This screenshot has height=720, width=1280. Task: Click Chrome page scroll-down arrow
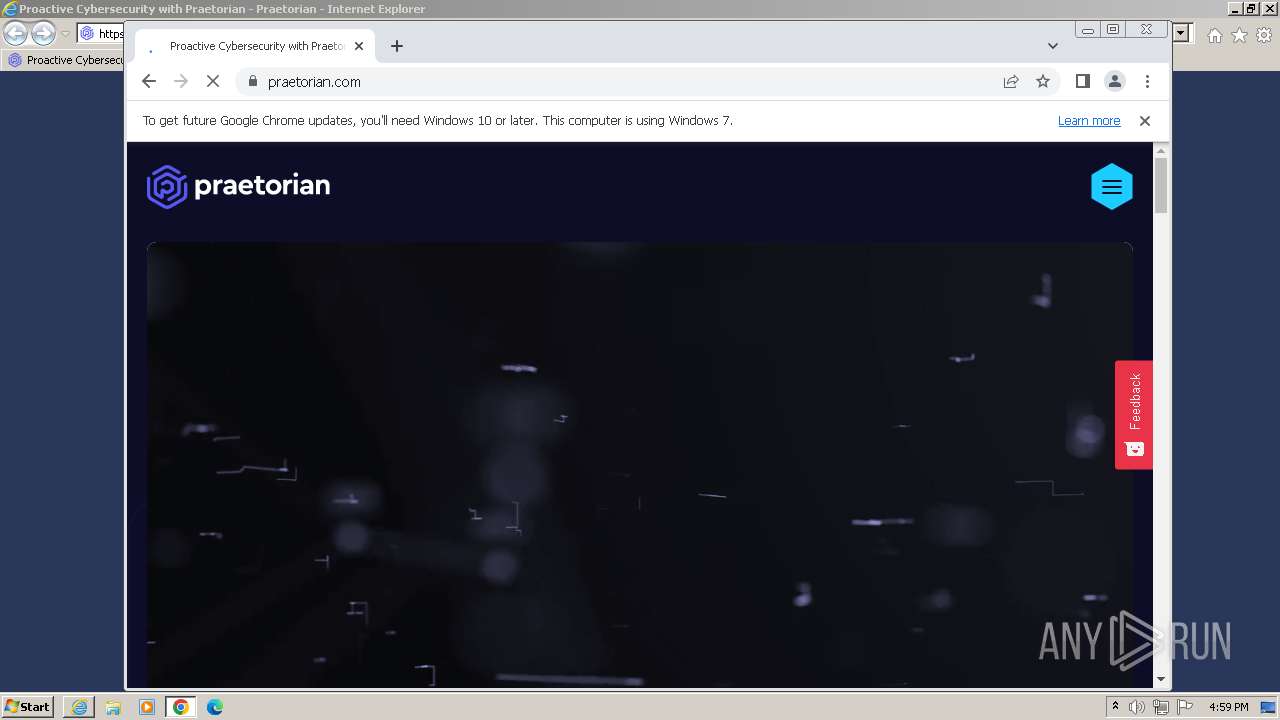[1161, 679]
